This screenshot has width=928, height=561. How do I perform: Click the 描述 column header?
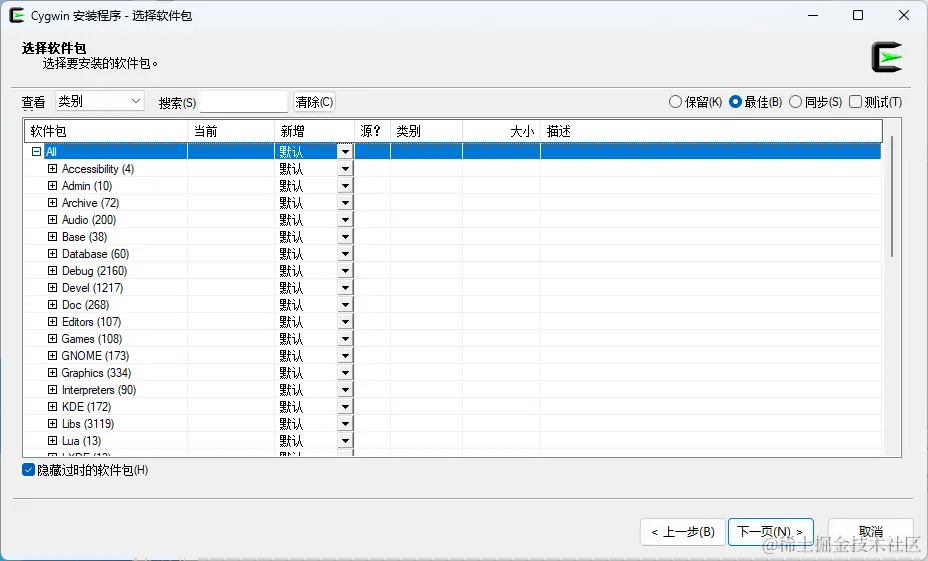[x=711, y=131]
